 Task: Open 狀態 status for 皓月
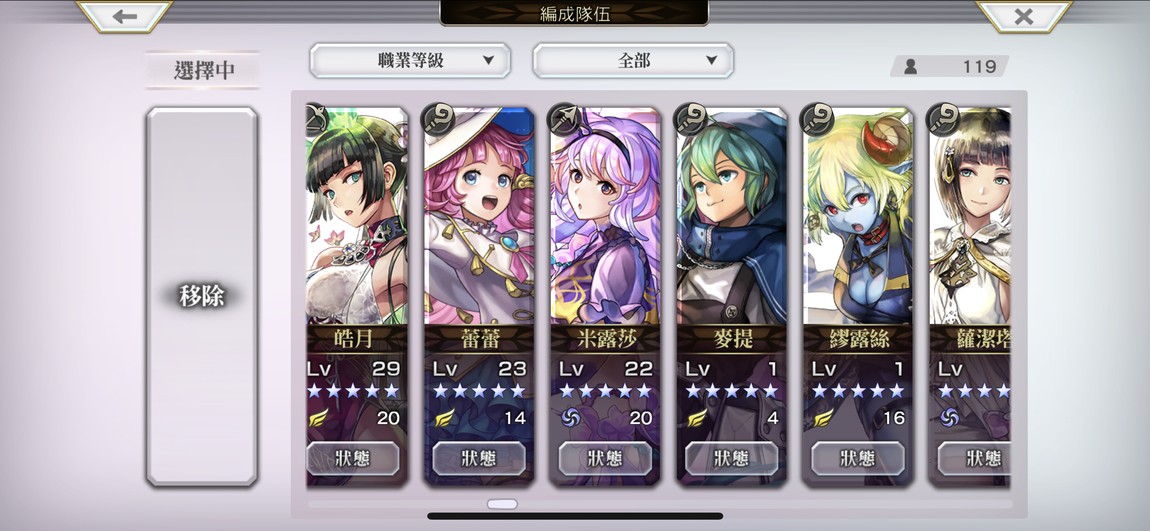354,458
